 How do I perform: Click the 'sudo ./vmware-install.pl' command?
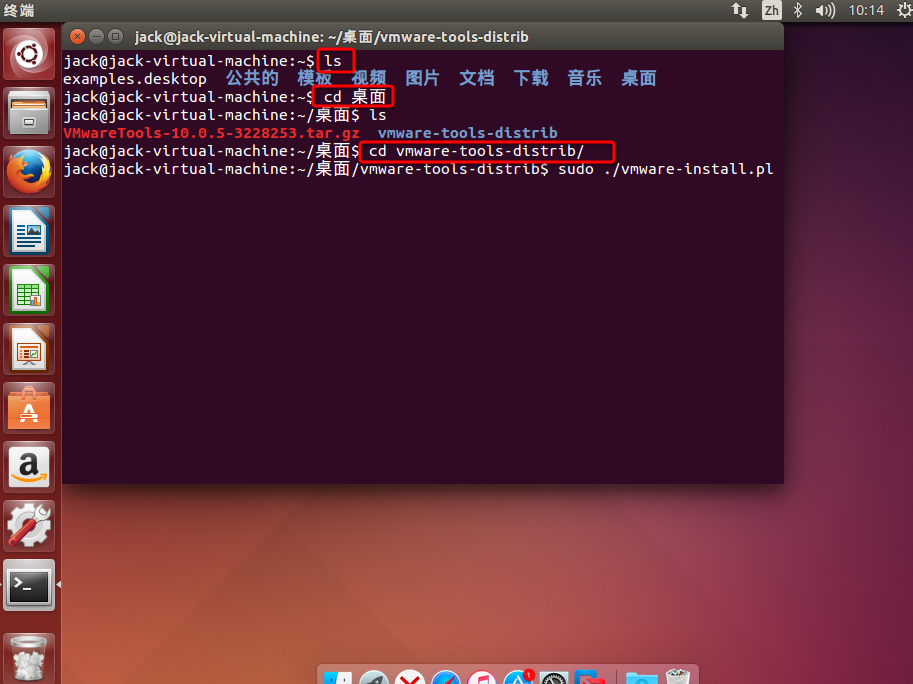tap(666, 169)
